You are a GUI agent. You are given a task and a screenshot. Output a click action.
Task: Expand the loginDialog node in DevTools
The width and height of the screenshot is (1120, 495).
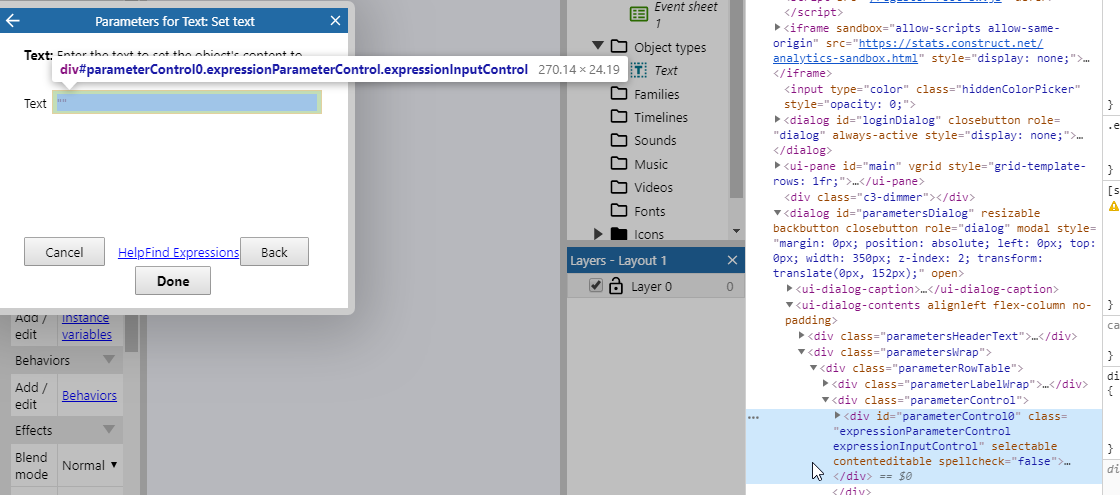point(779,119)
